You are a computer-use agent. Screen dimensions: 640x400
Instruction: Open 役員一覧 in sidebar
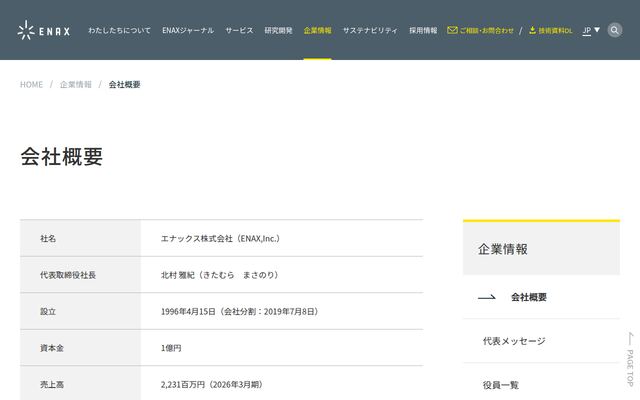(x=501, y=384)
